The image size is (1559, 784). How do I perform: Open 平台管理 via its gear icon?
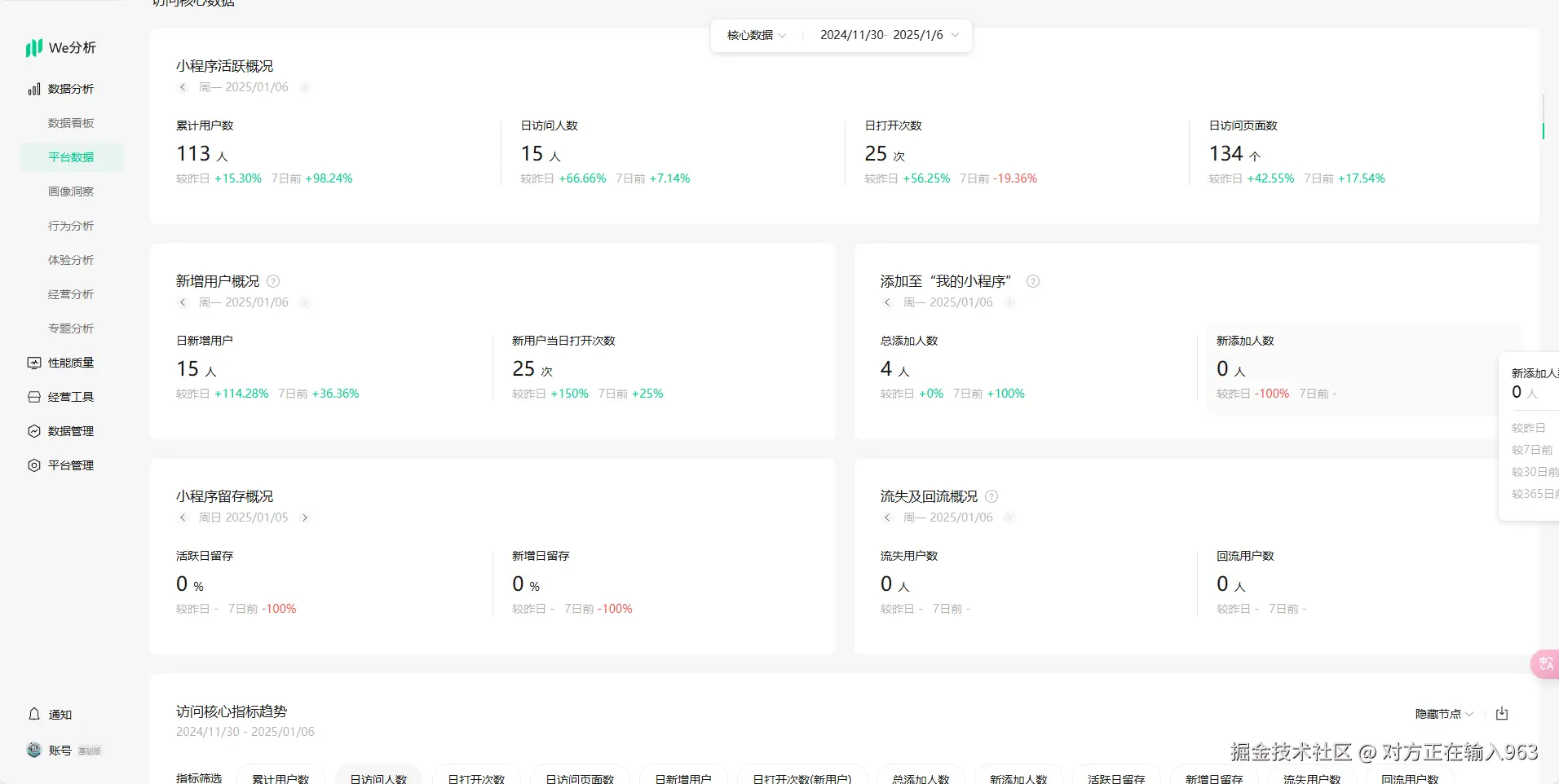34,465
